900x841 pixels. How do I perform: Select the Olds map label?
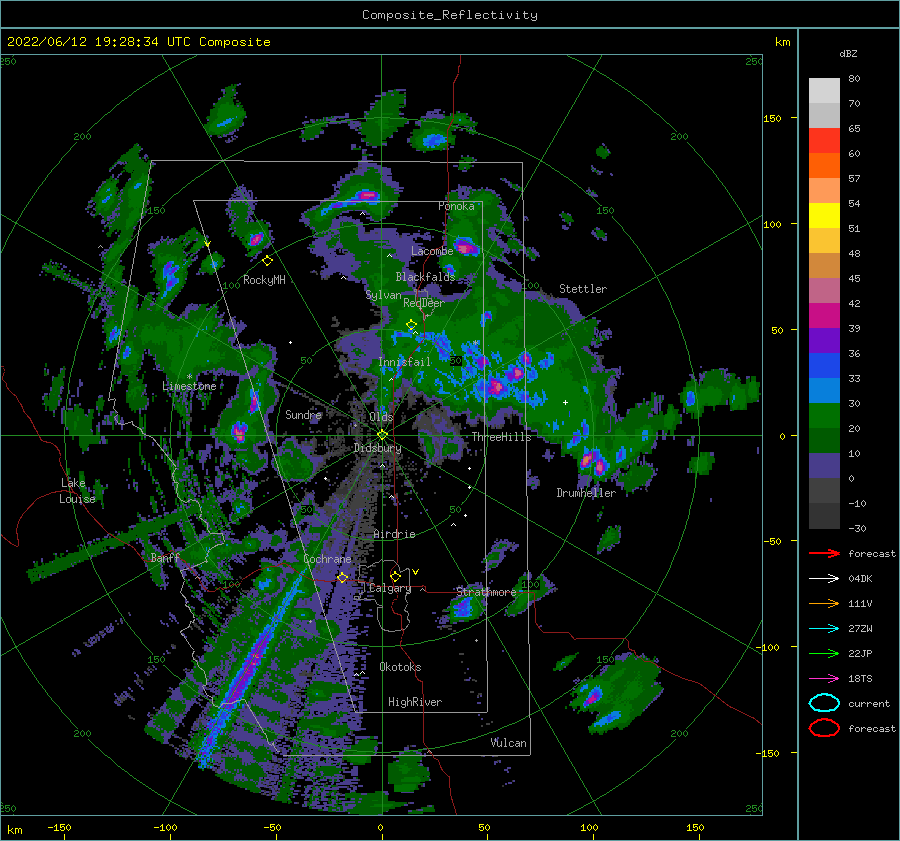381,417
